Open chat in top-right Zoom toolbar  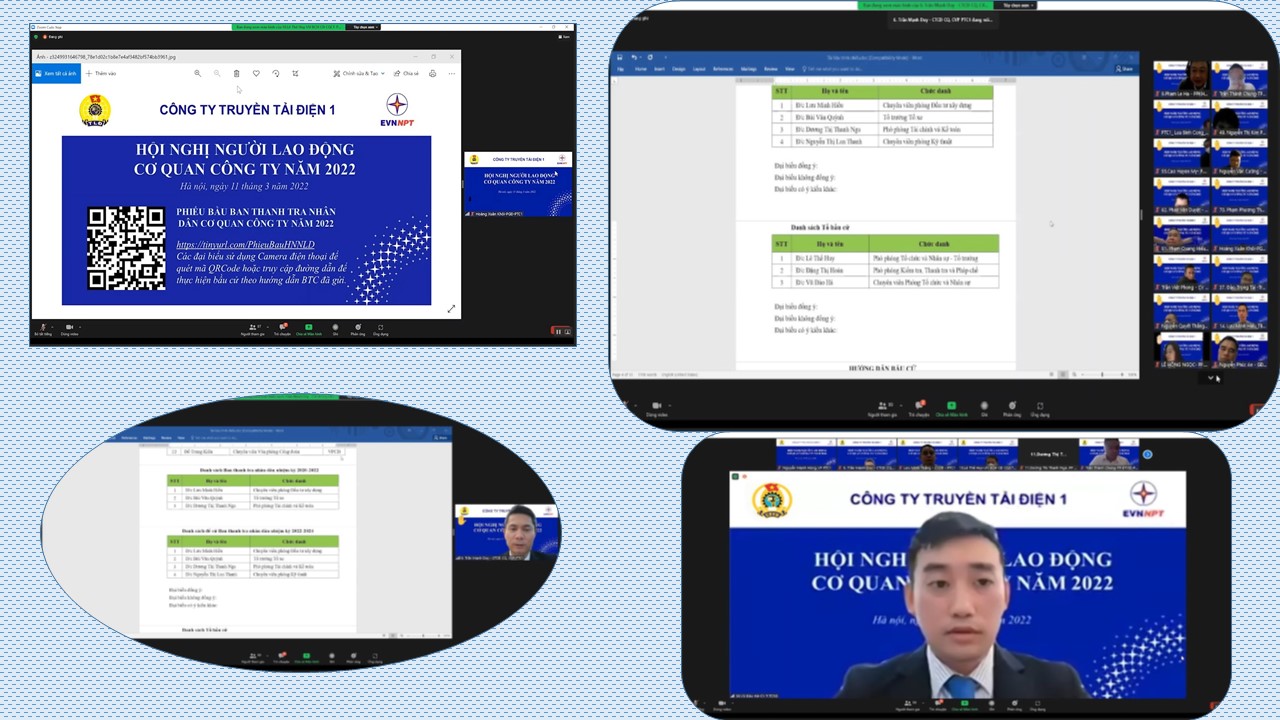[919, 408]
